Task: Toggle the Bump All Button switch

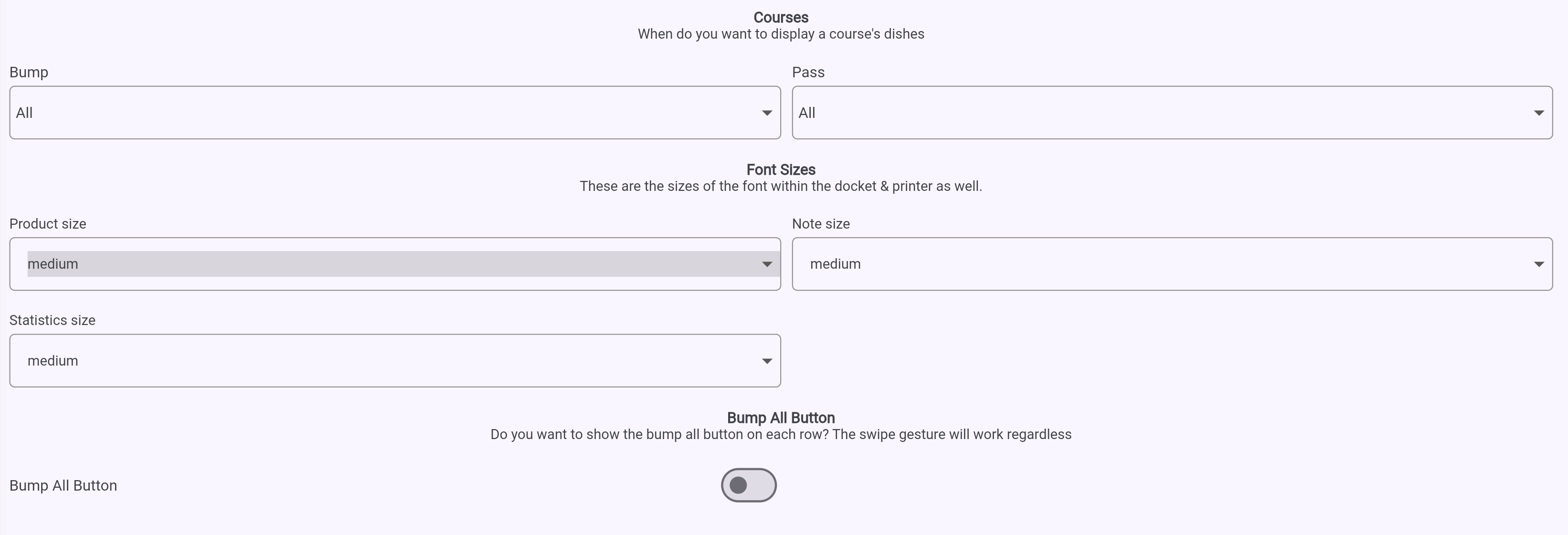Action: [748, 485]
